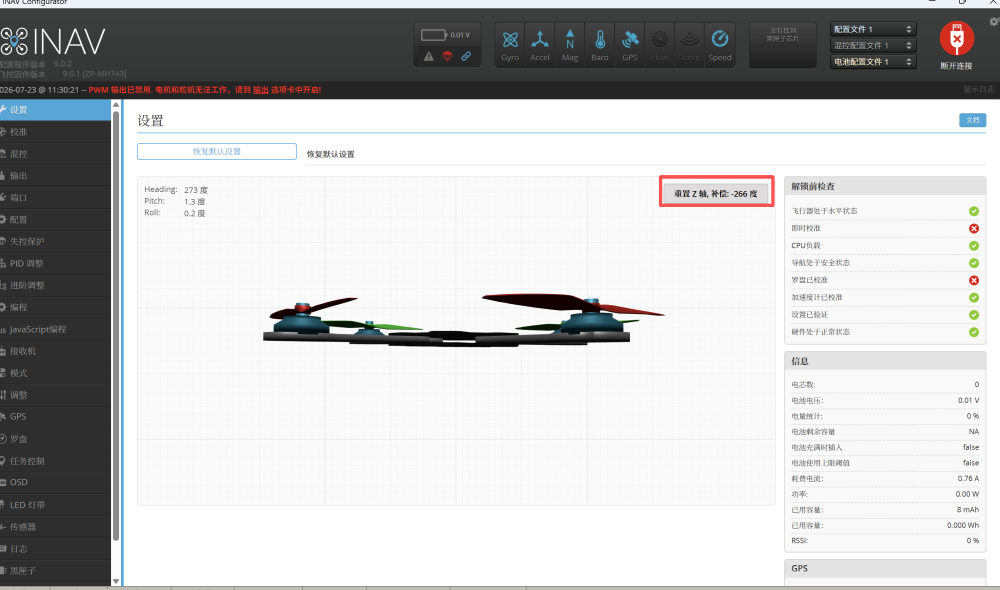Click the warning triangle status icon
This screenshot has width=1000, height=590.
429,56
